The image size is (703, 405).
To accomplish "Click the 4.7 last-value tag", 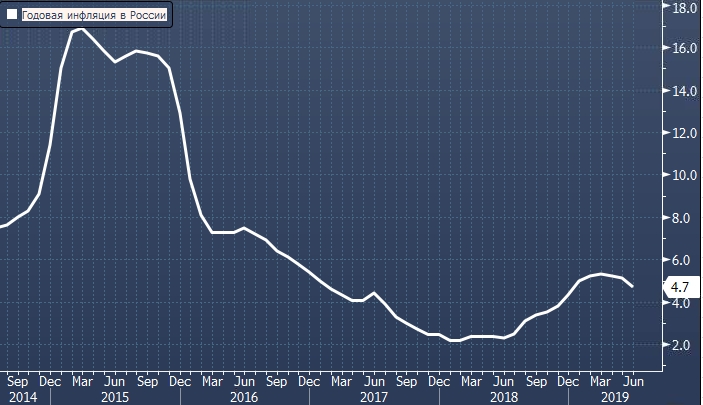I will click(679, 288).
